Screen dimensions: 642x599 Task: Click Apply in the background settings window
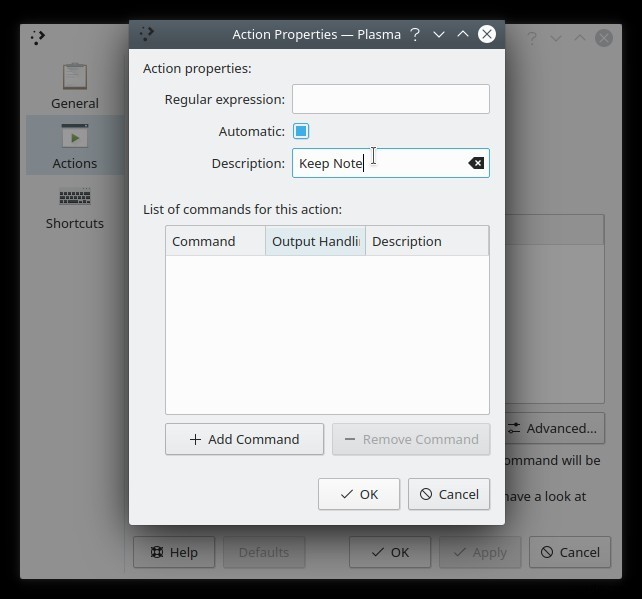click(x=480, y=552)
